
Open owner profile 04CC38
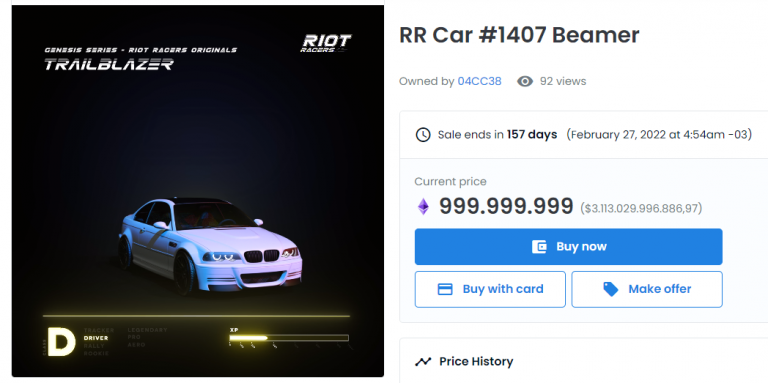coord(479,81)
